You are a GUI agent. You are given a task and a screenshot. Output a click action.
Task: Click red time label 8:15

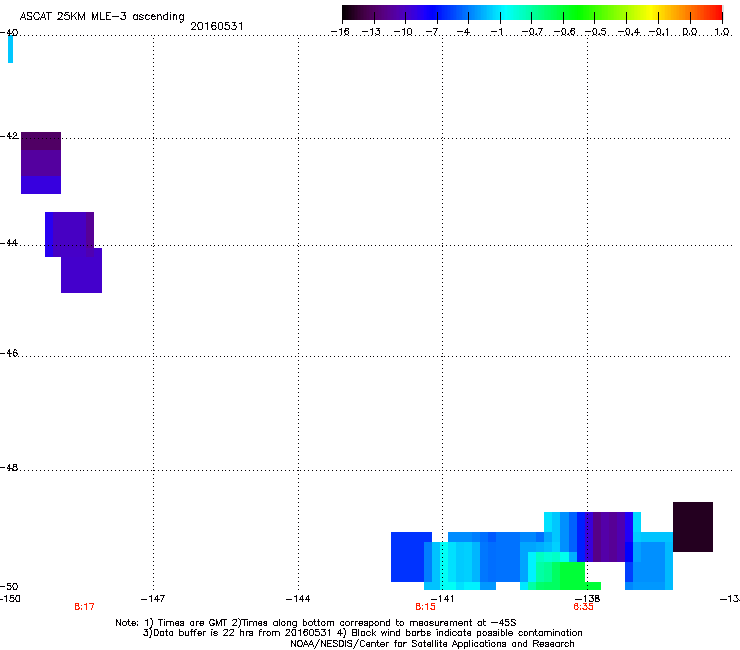[425, 607]
